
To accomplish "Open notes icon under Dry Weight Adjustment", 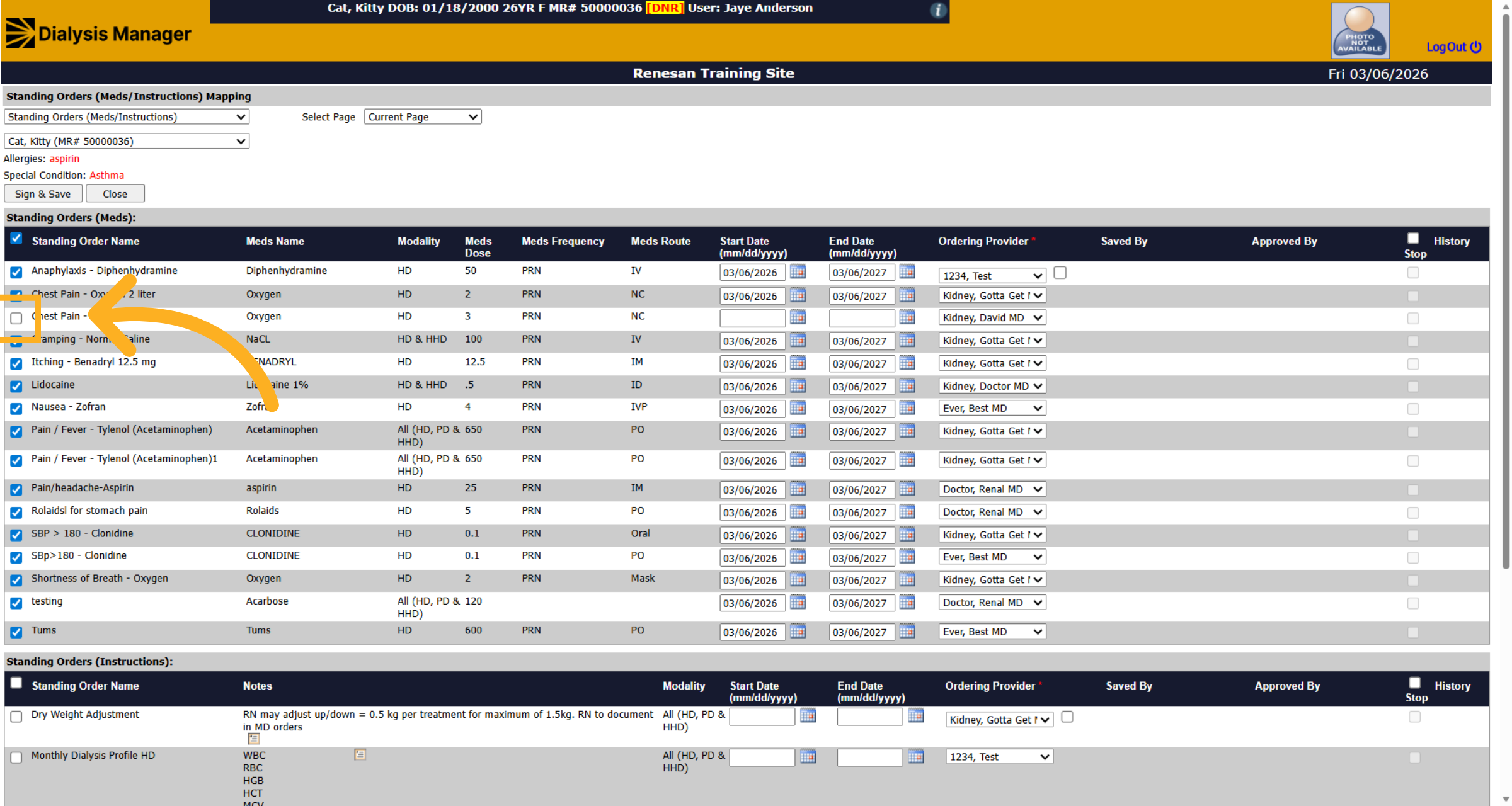I will point(254,739).
